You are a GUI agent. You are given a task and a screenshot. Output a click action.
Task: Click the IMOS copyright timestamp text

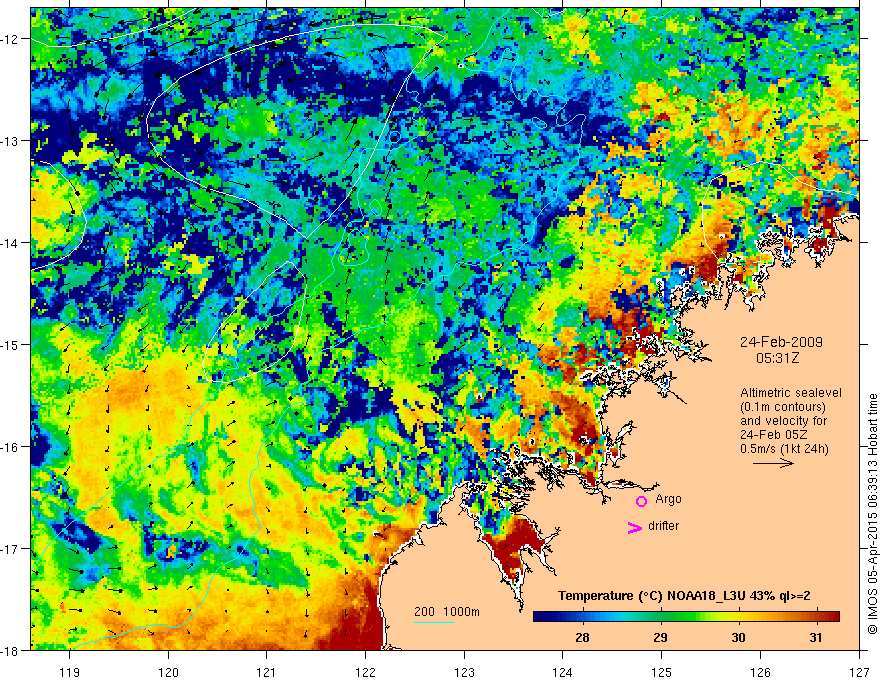pos(873,514)
